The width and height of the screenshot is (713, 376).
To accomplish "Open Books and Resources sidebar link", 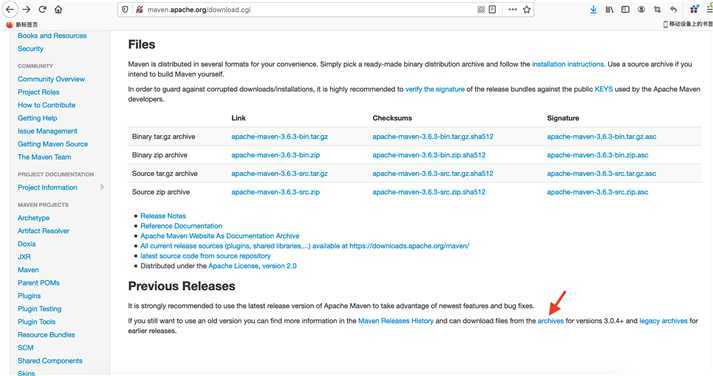I will pos(52,36).
